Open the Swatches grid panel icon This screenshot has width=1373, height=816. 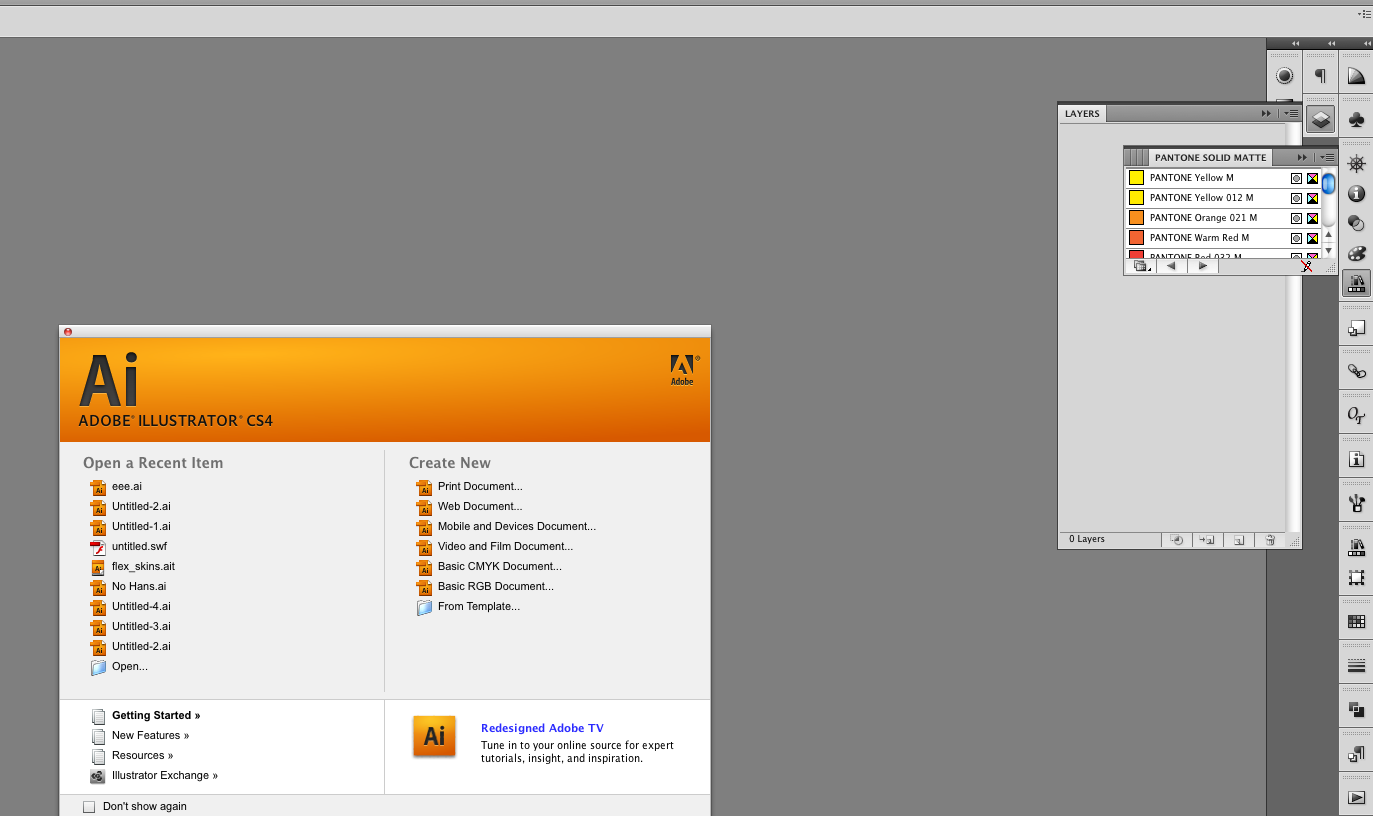pyautogui.click(x=1356, y=622)
